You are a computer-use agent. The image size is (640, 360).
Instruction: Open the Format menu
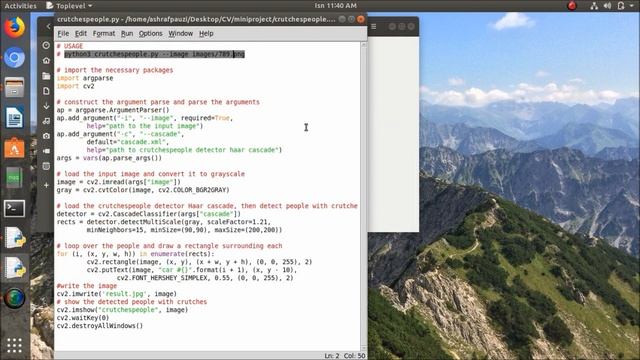104,33
